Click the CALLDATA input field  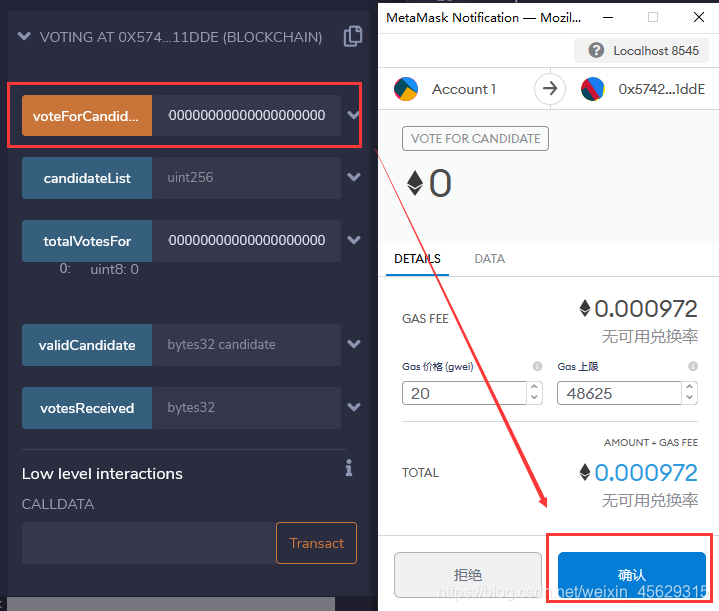coord(149,543)
